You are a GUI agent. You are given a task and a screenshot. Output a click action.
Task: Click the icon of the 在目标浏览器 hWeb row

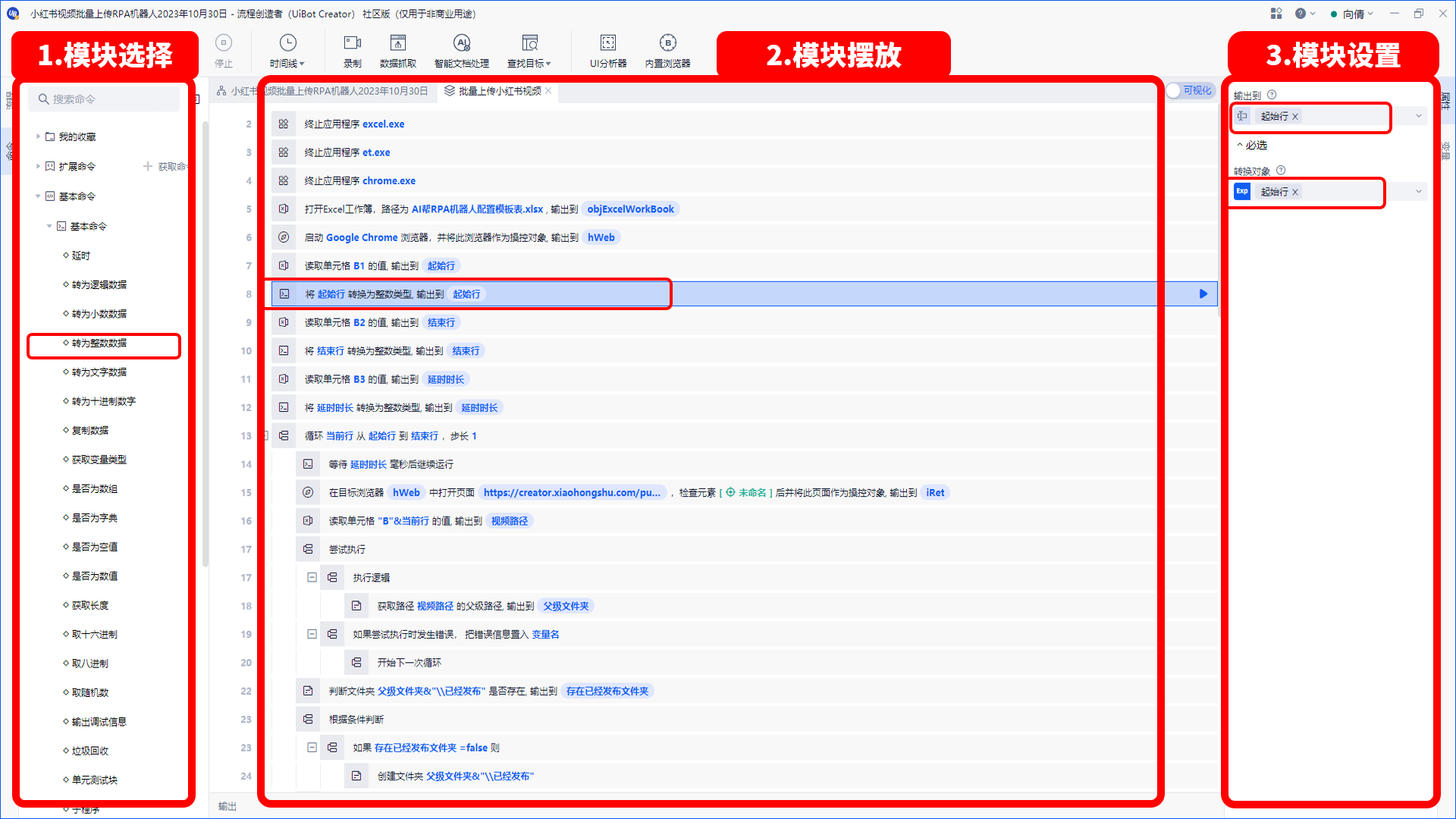(308, 493)
